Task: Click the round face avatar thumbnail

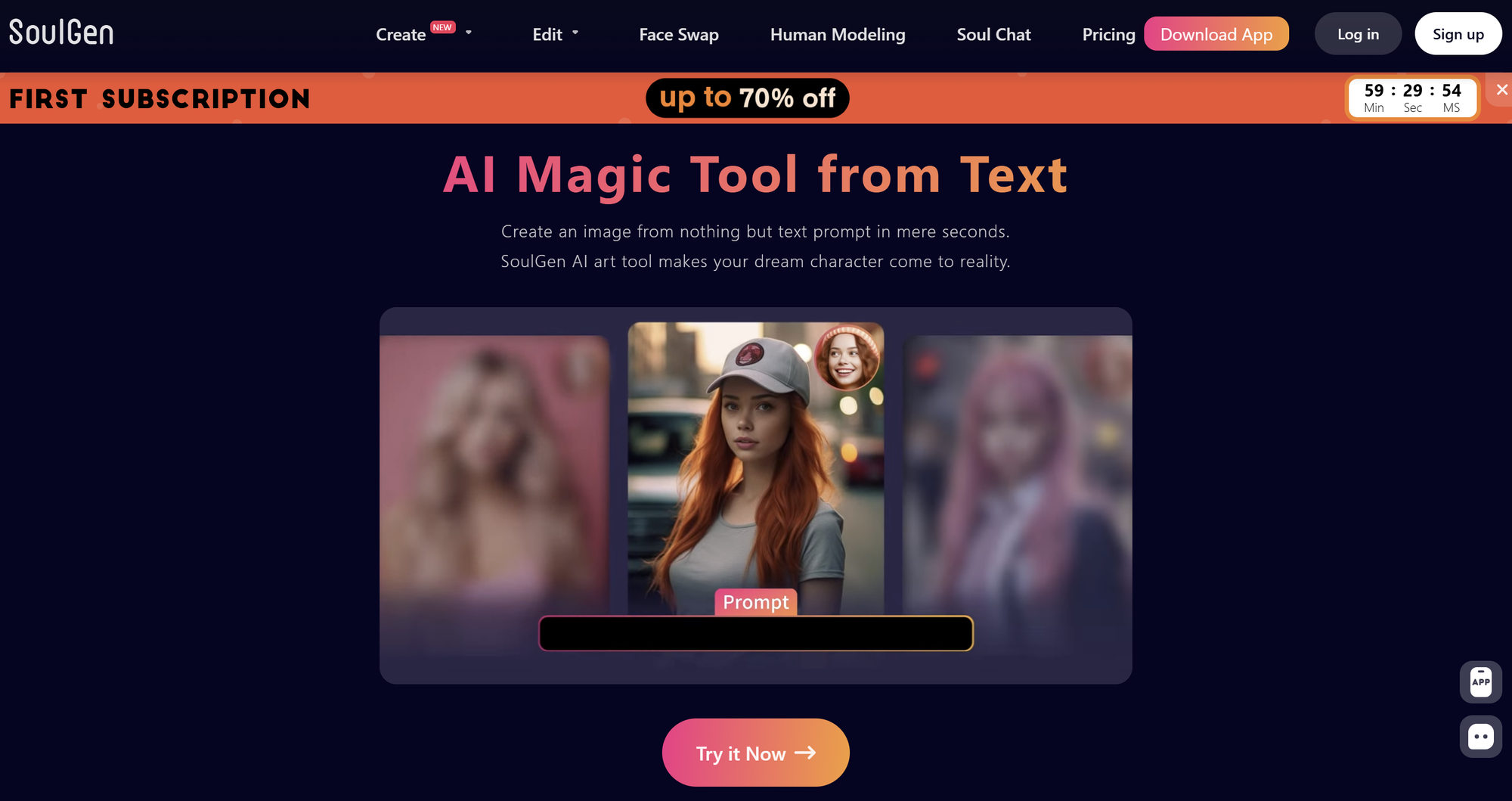Action: pyautogui.click(x=847, y=357)
